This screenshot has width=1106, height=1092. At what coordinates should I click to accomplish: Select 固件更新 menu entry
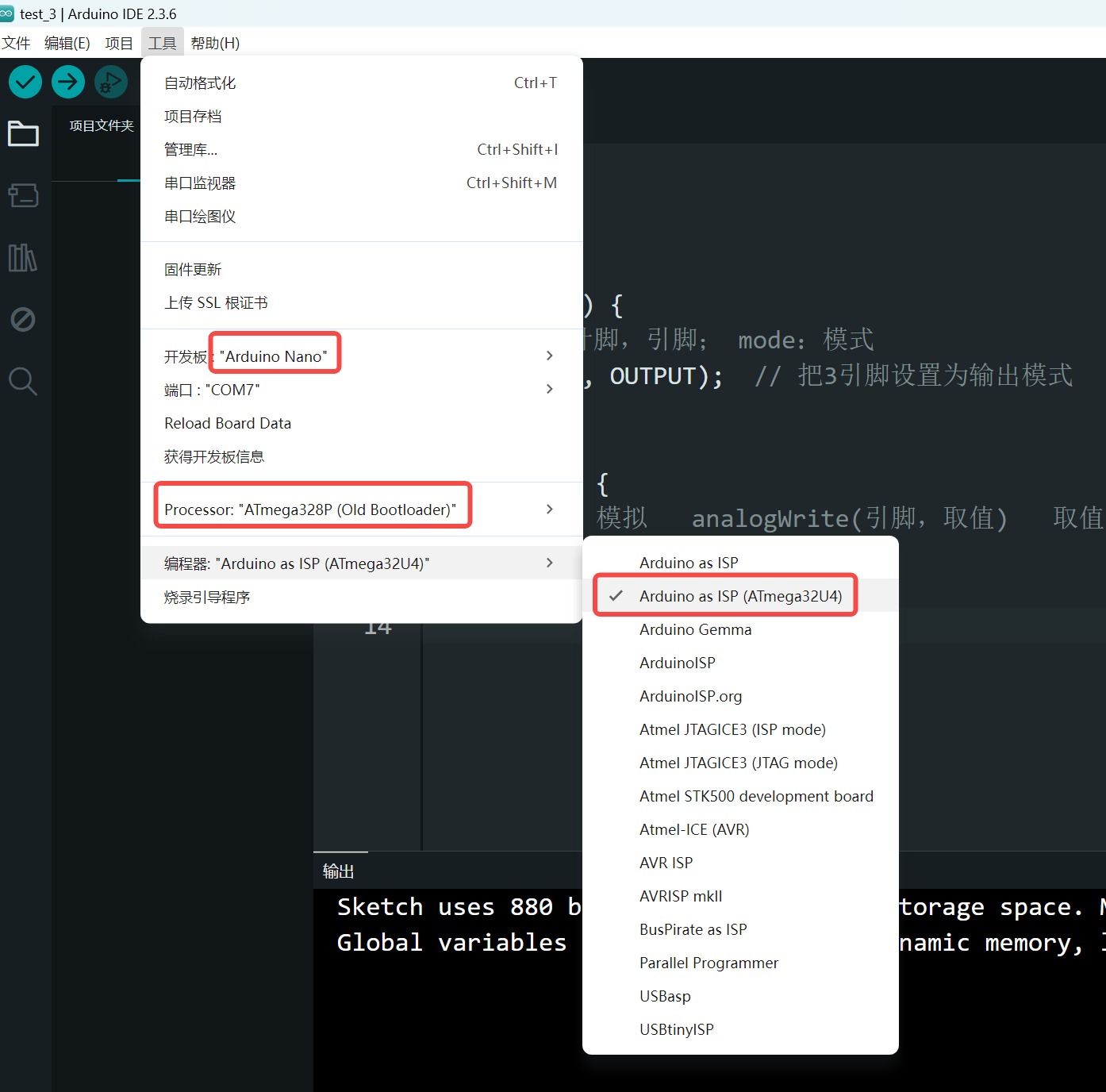[x=361, y=269]
